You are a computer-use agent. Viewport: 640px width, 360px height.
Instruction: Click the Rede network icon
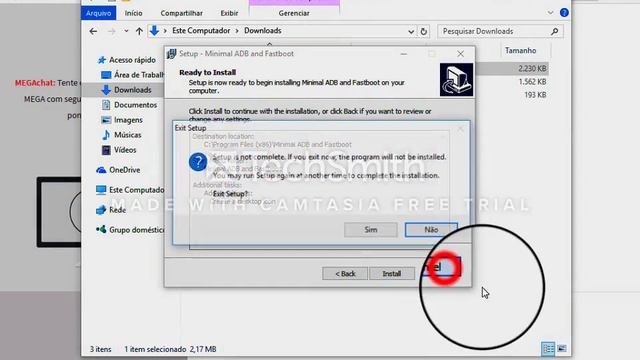pyautogui.click(x=101, y=210)
